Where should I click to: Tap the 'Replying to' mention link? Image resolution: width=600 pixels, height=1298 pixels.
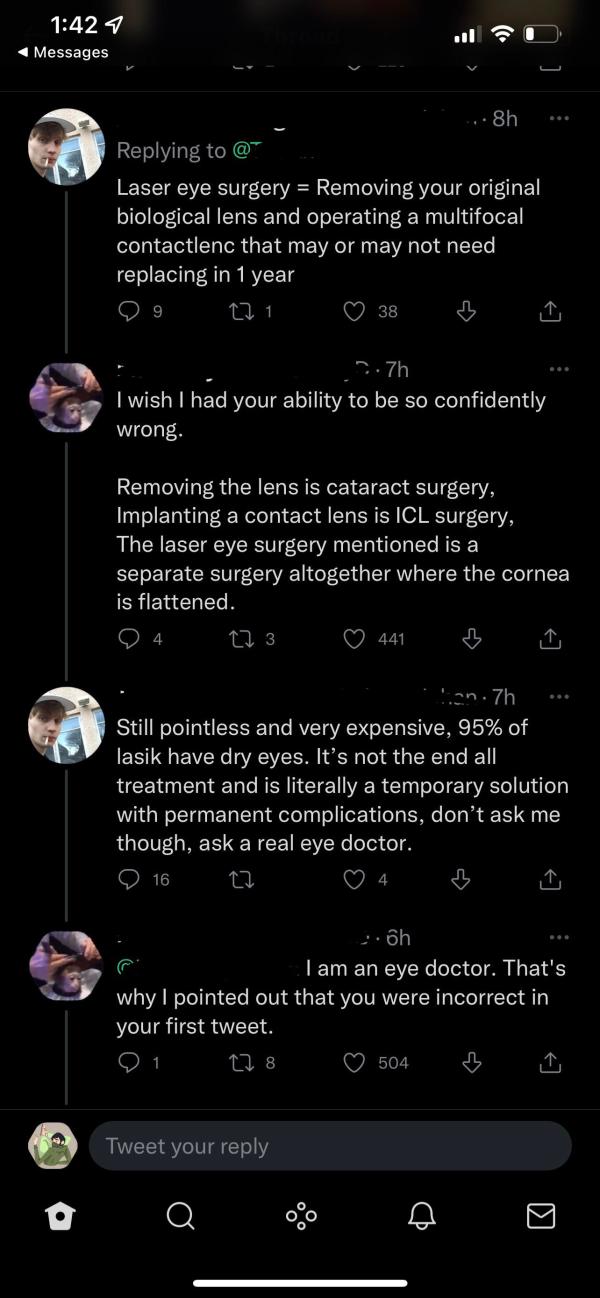click(275, 150)
